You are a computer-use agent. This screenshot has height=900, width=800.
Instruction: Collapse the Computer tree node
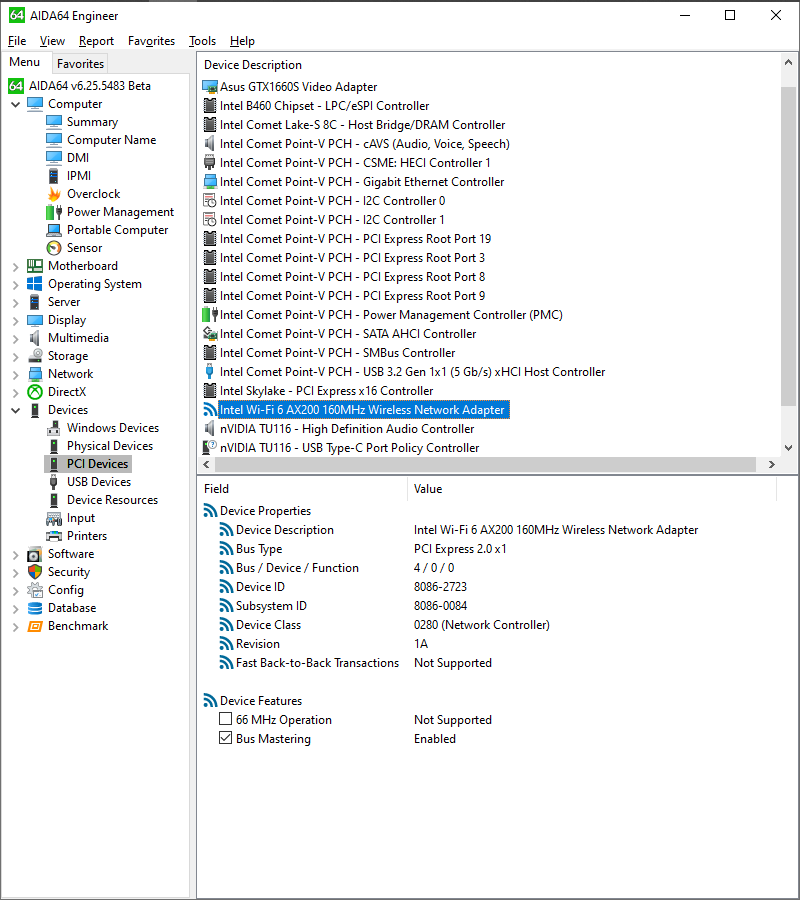coord(15,104)
